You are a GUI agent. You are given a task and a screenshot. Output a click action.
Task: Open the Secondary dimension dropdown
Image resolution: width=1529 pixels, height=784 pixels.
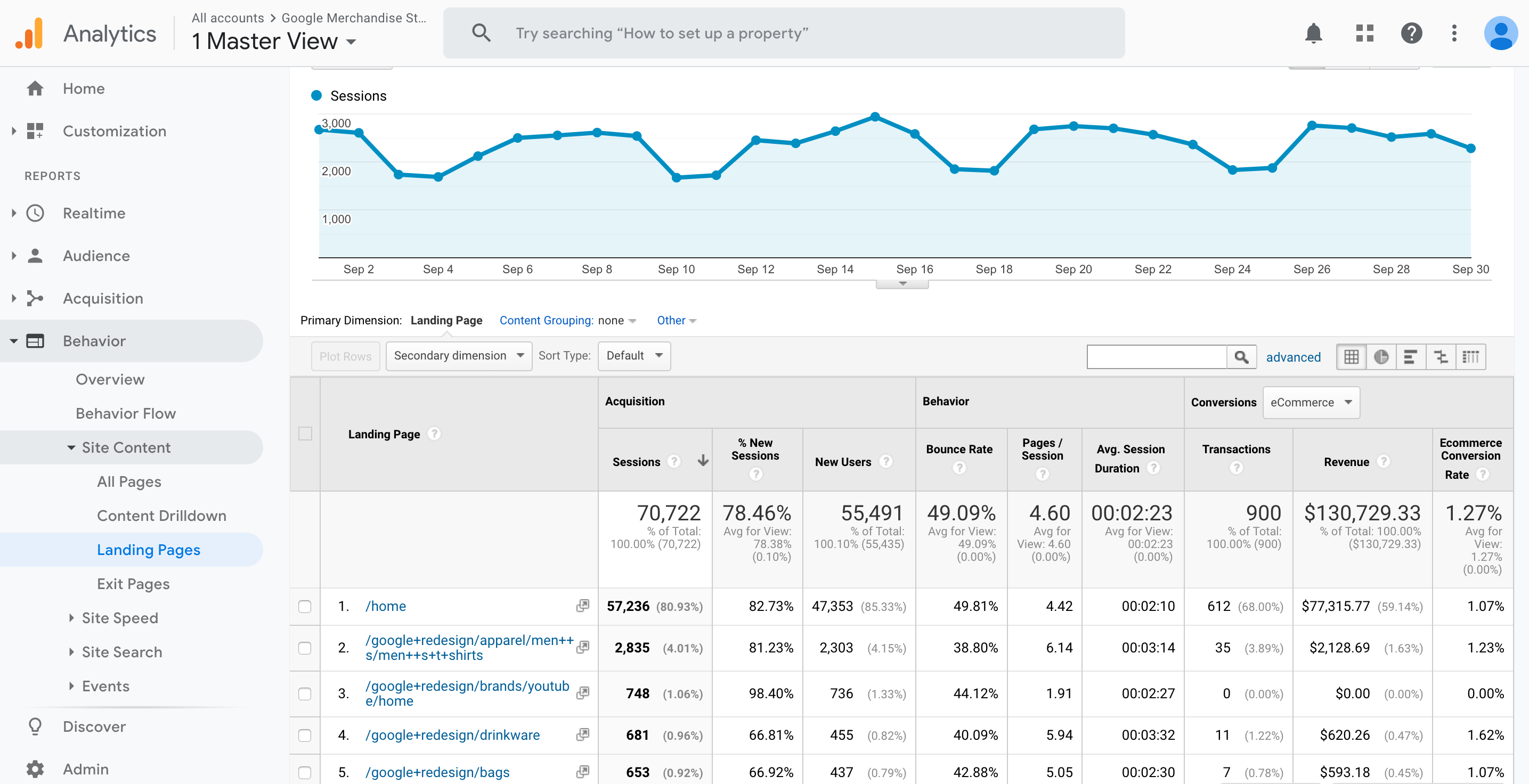(x=458, y=355)
